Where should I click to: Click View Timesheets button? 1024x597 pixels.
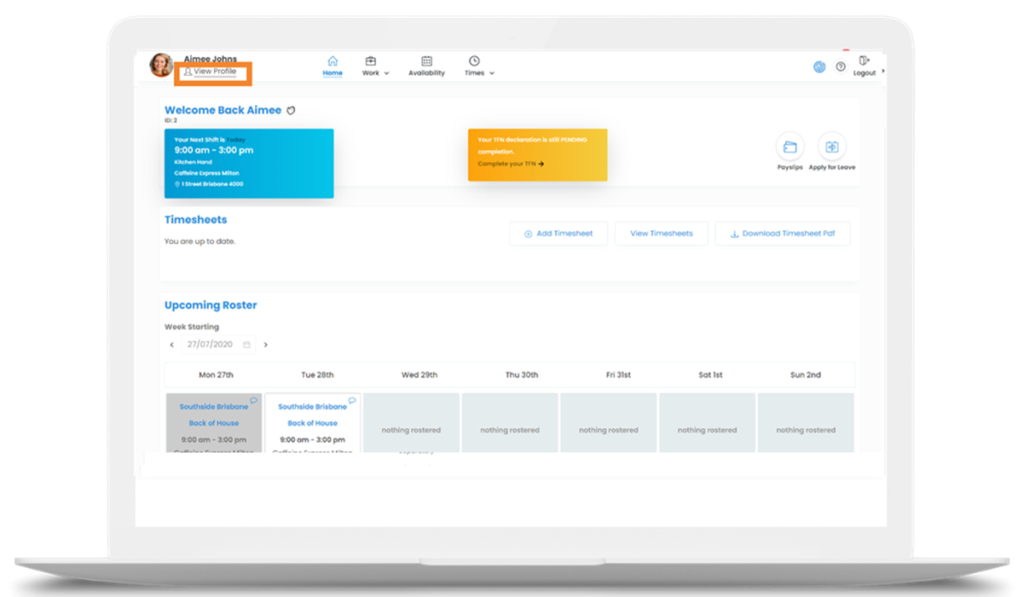[661, 233]
